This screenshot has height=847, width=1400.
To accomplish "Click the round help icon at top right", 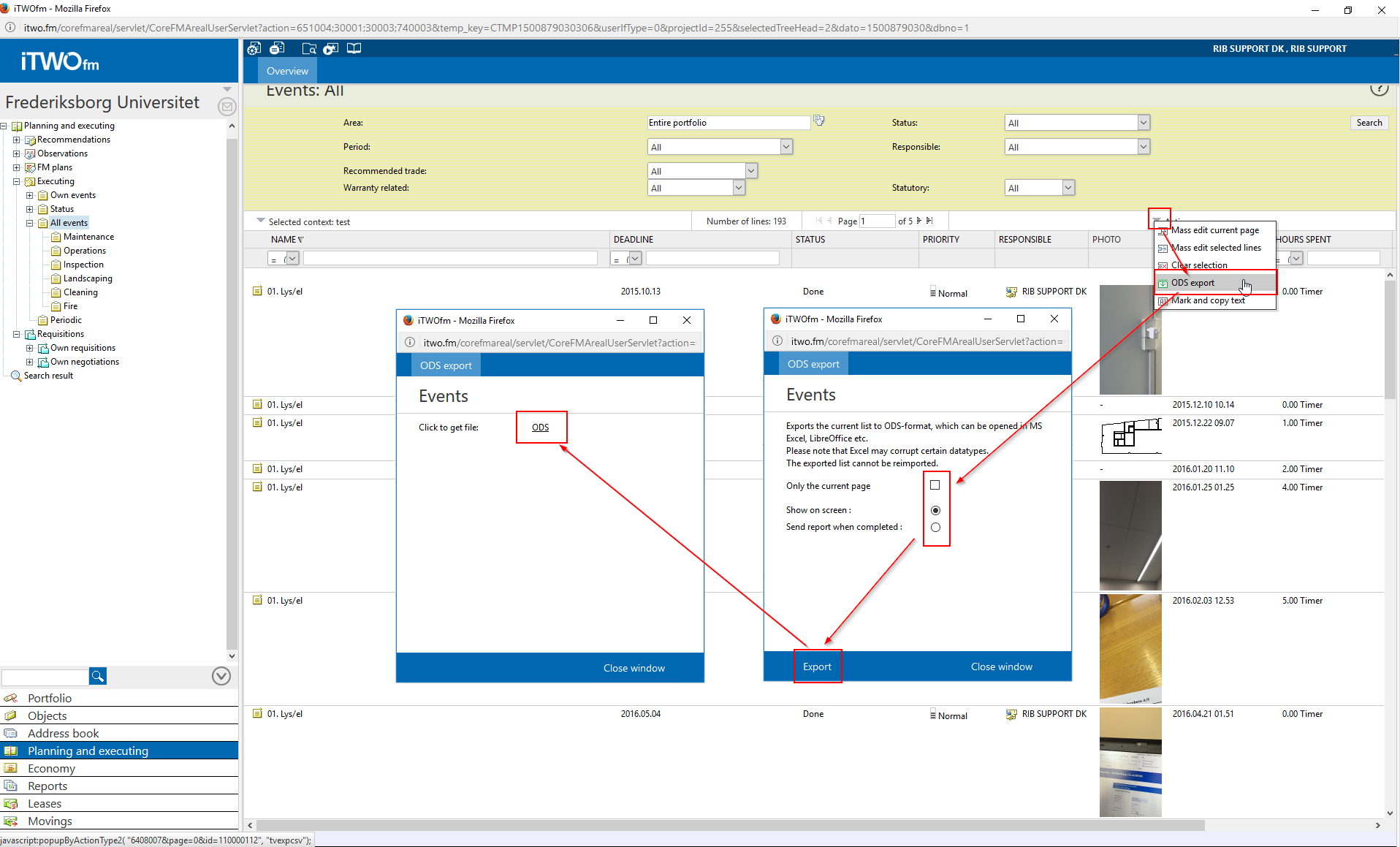I will [1378, 89].
